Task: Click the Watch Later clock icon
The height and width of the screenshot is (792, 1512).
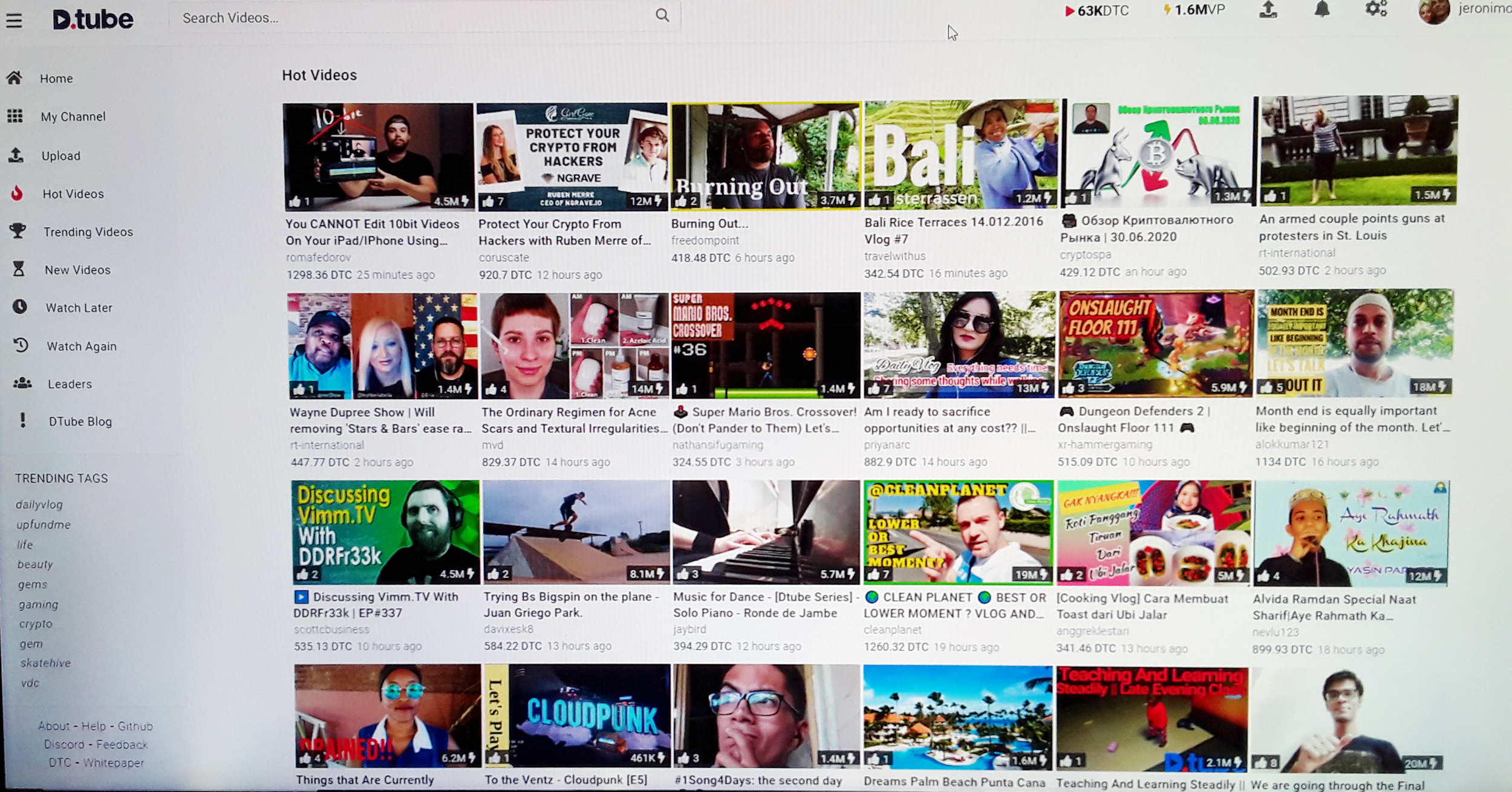Action: point(20,307)
